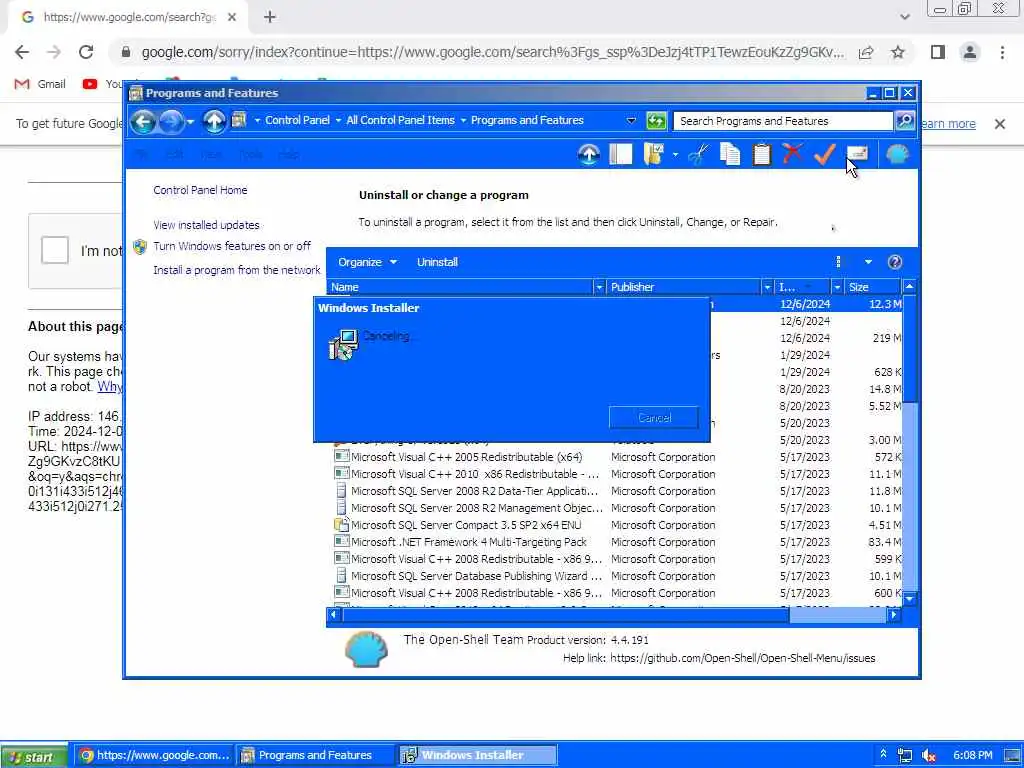
Task: Open the Installed On column filter dropdown
Action: pos(837,287)
